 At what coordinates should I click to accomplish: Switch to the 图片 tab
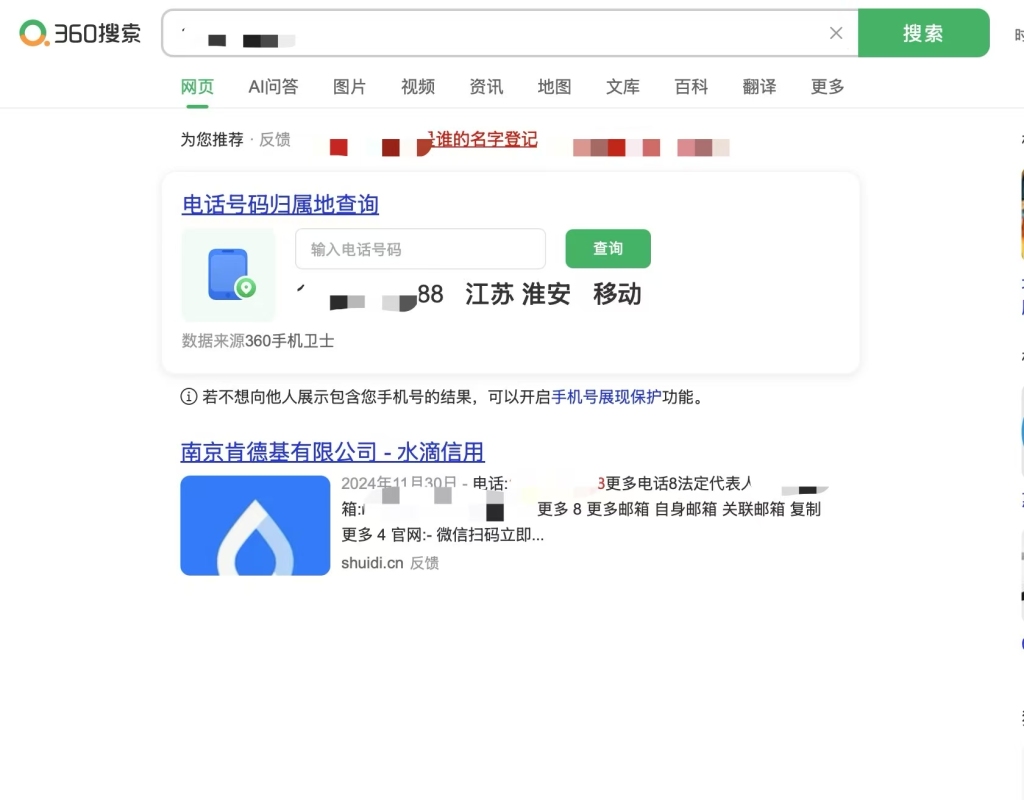coord(349,87)
